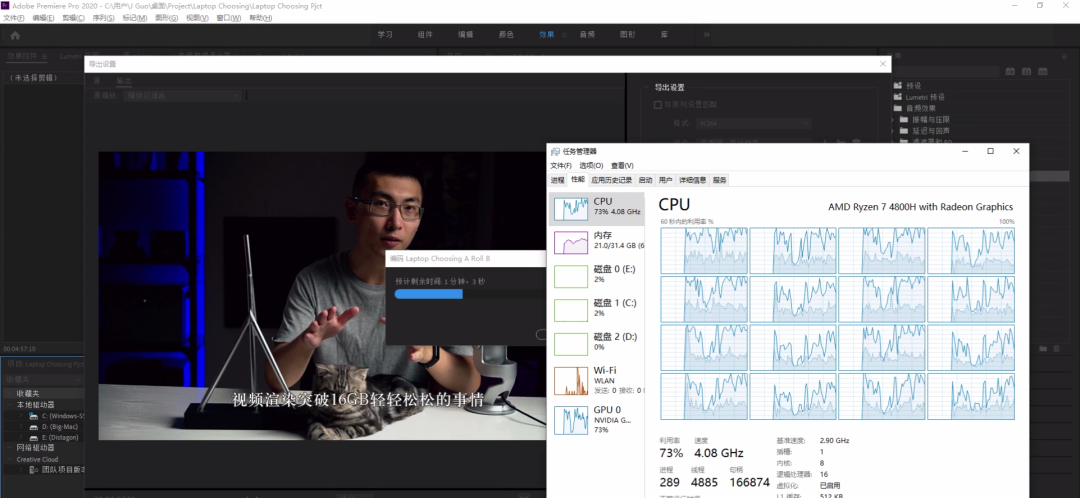Click the C: (Windows-SSD) drive icon
This screenshot has width=1080, height=498.
coord(33,416)
